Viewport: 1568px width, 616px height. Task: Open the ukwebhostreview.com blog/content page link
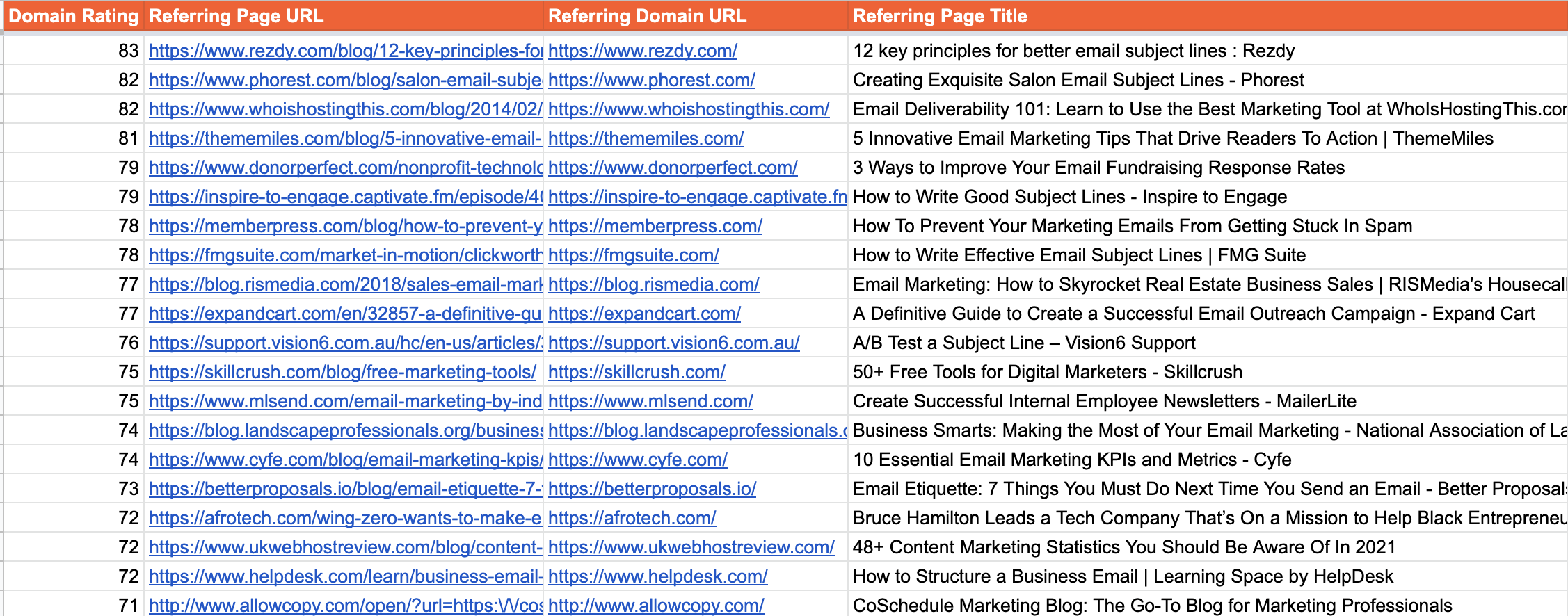click(345, 547)
